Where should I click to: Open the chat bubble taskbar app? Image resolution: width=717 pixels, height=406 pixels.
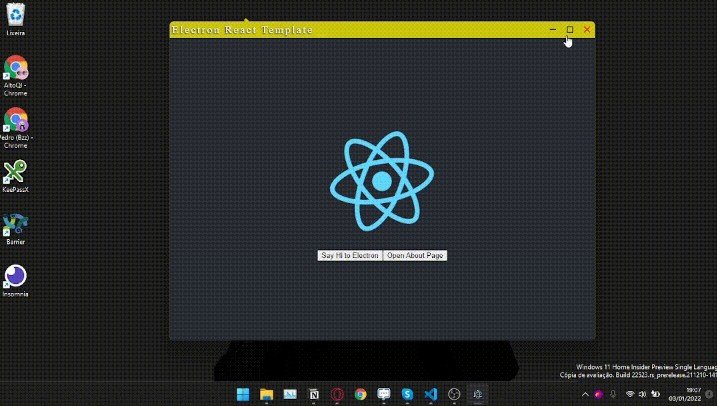384,394
